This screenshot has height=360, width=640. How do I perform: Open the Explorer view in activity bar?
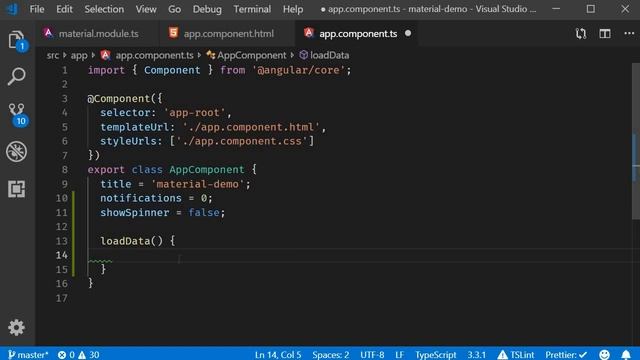click(17, 40)
